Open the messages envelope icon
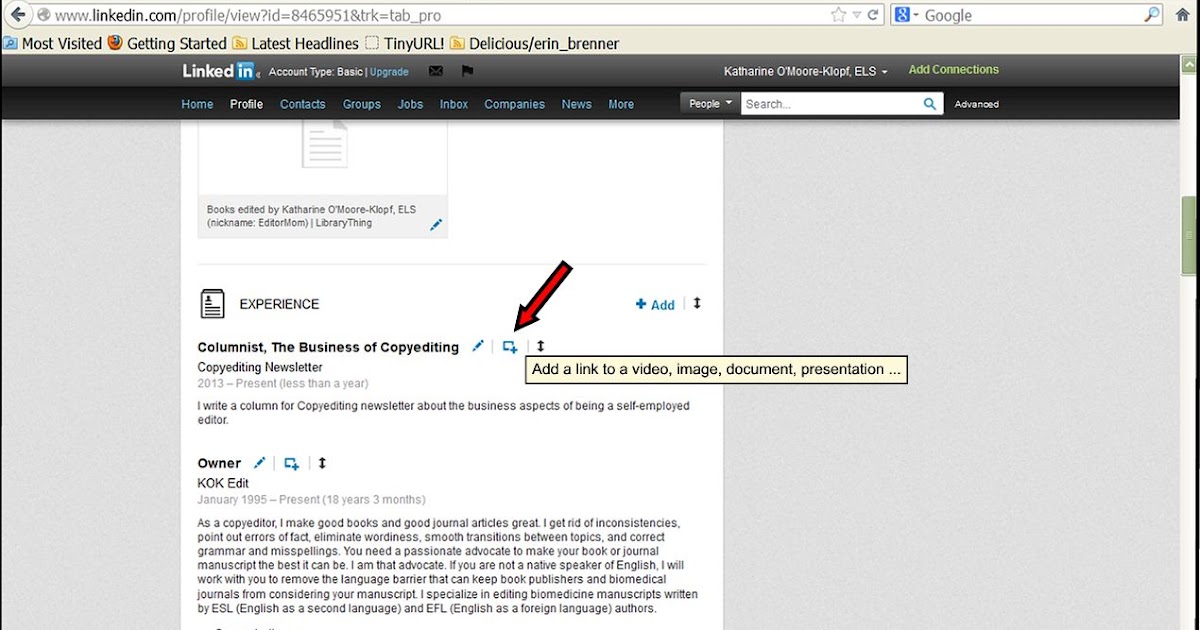Screen dimensions: 1200x630 tap(435, 71)
